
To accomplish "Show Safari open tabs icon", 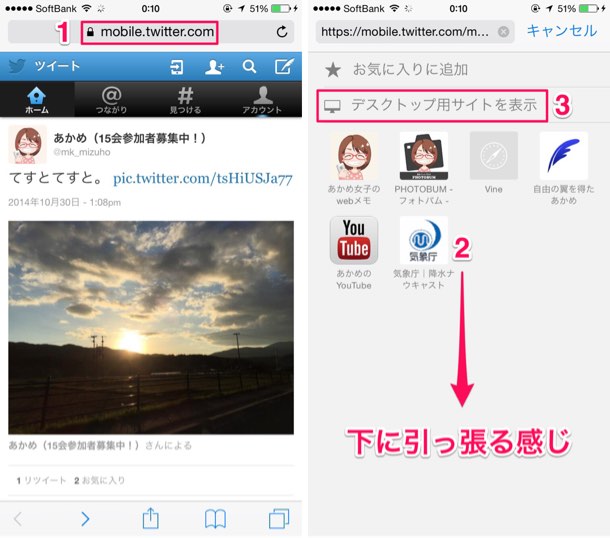I will click(x=279, y=519).
